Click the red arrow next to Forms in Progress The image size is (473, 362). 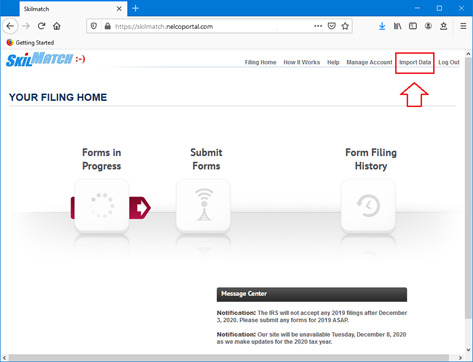[x=140, y=208]
